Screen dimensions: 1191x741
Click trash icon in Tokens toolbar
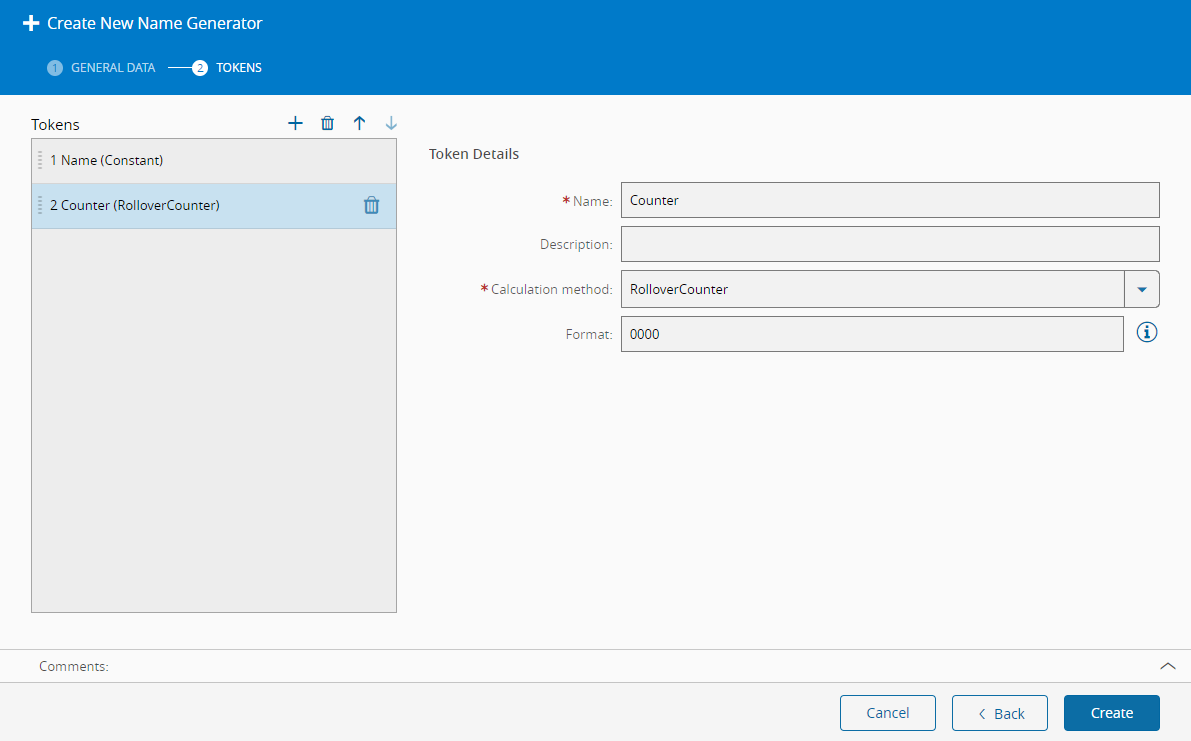pos(327,123)
